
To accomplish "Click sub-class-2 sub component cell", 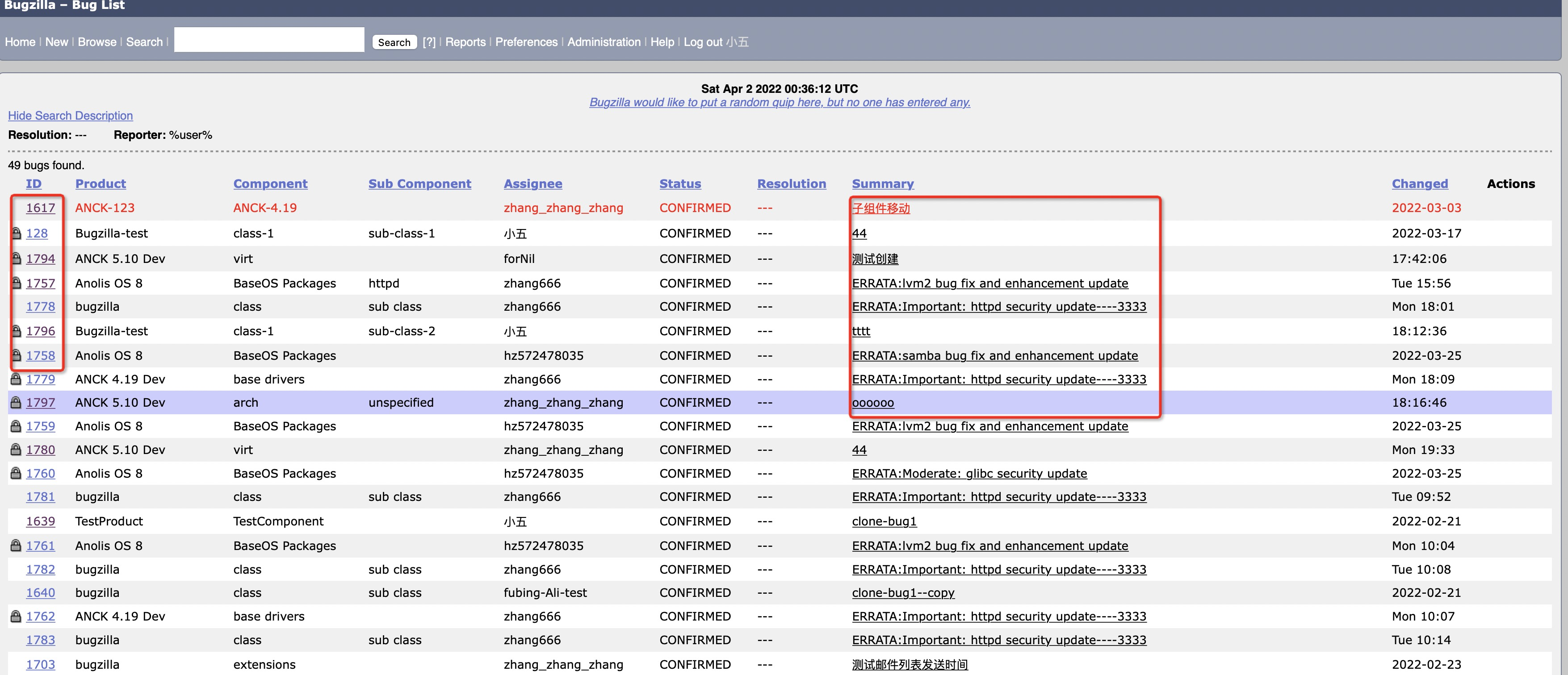I will click(402, 331).
